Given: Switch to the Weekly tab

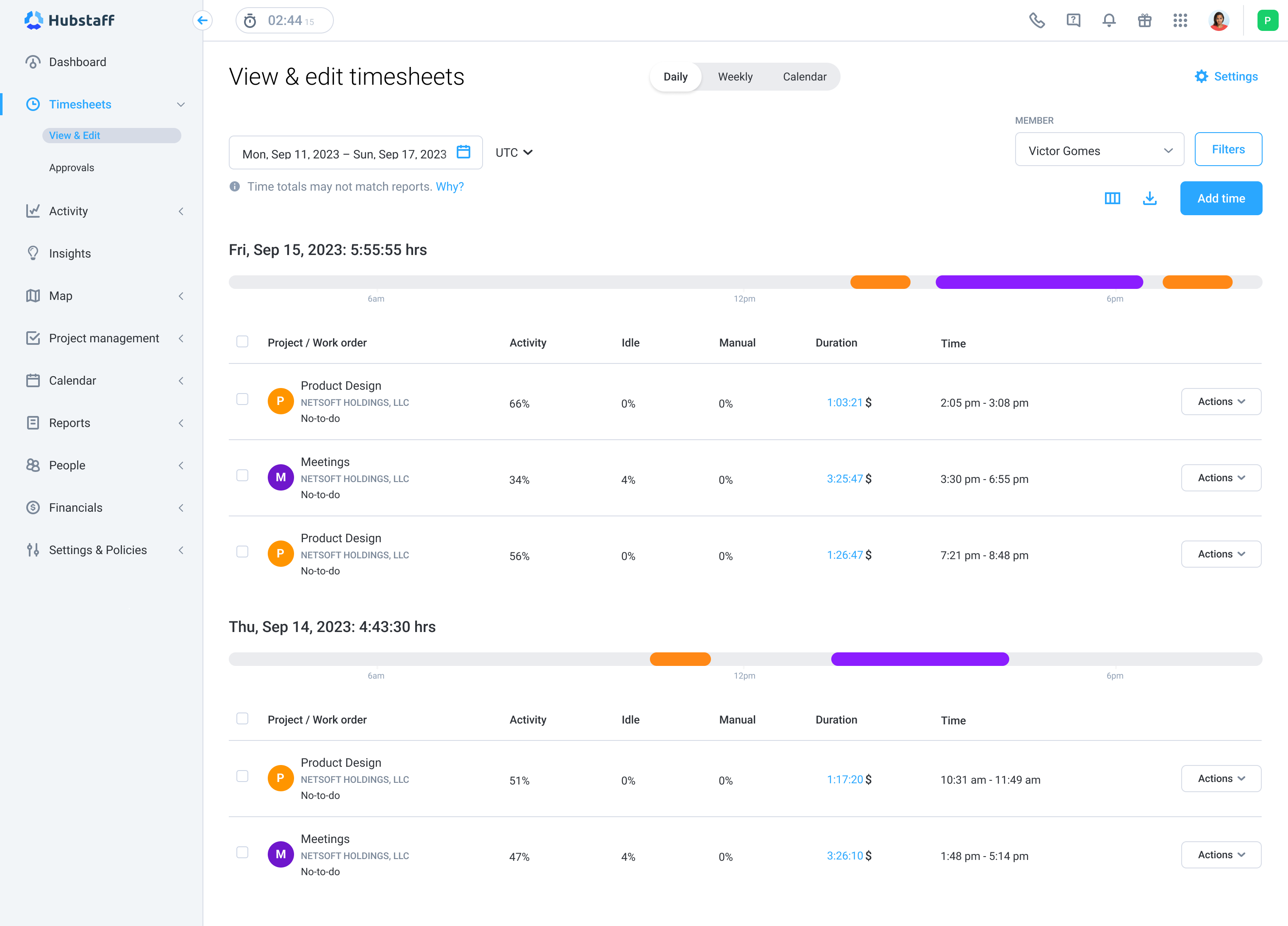Looking at the screenshot, I should click(x=736, y=77).
